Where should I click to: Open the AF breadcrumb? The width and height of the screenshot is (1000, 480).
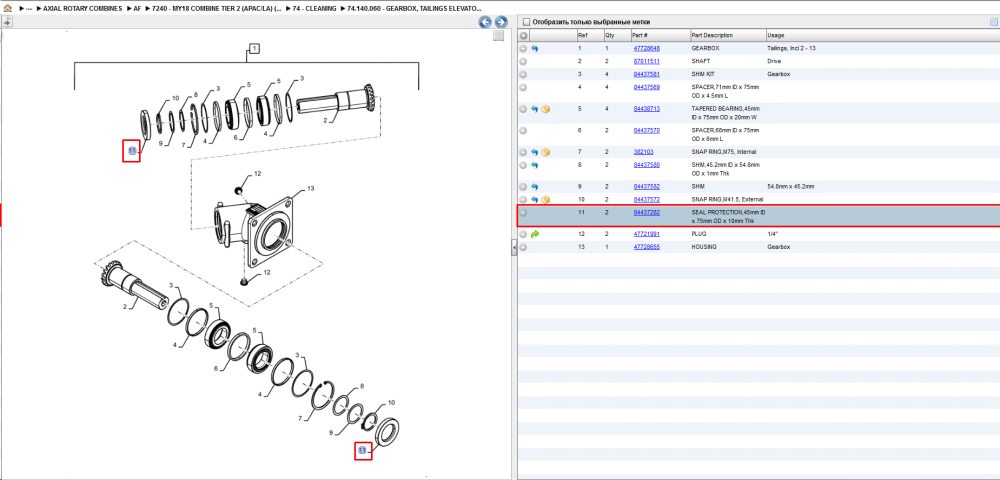click(x=137, y=8)
